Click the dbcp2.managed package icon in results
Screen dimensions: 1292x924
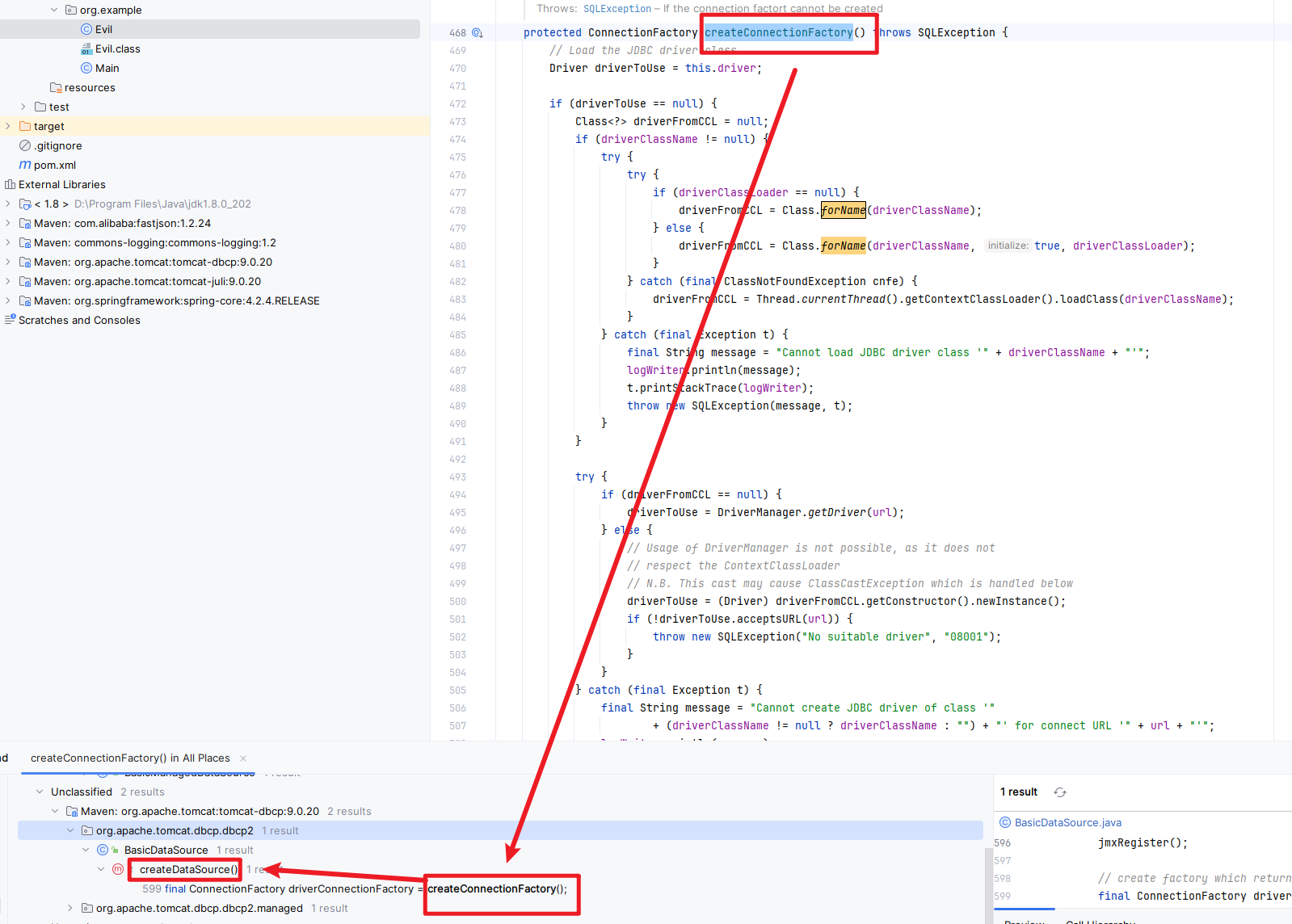click(x=86, y=908)
